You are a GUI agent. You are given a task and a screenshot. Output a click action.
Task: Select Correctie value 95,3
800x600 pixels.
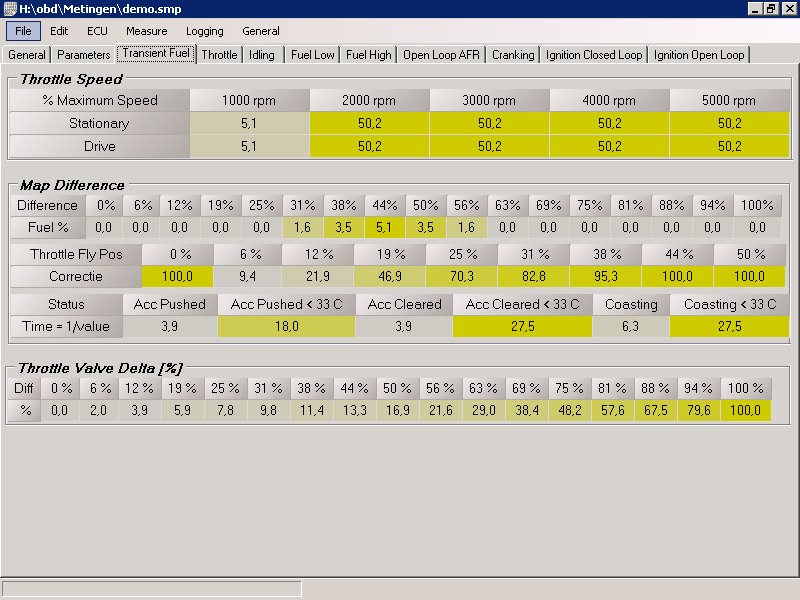pyautogui.click(x=606, y=277)
